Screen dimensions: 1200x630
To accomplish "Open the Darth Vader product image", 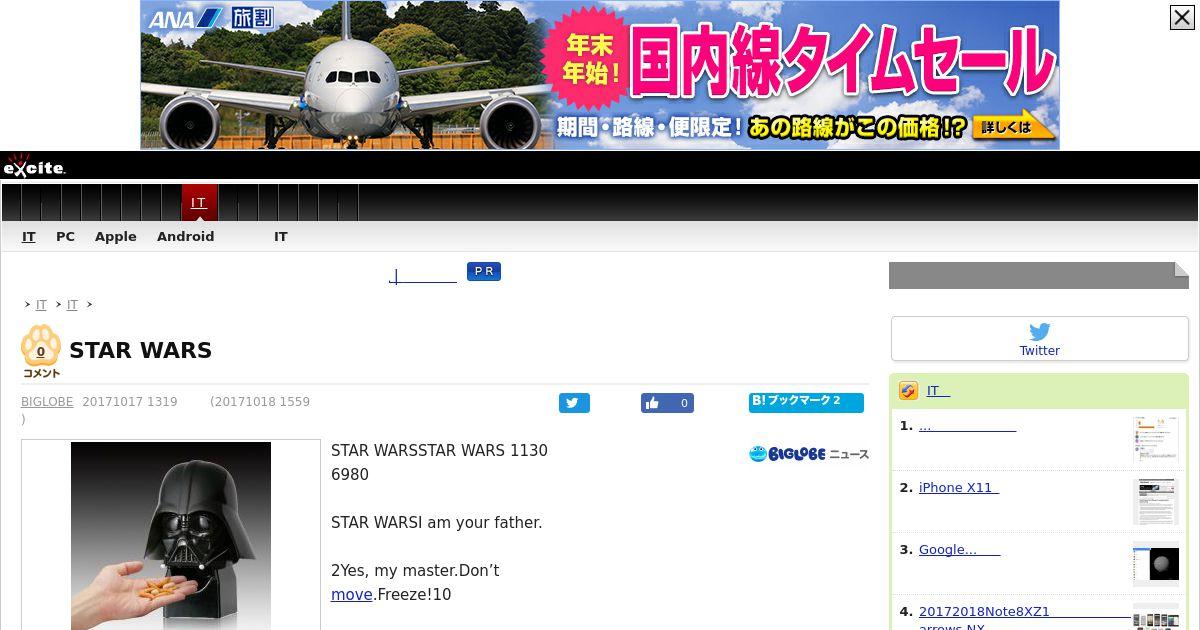I will tap(171, 536).
